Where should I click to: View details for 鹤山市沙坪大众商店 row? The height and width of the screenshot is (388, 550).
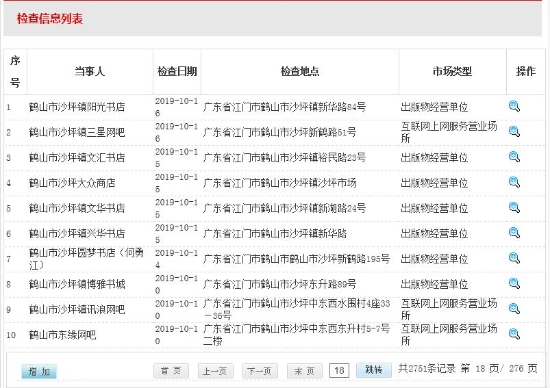(514, 182)
